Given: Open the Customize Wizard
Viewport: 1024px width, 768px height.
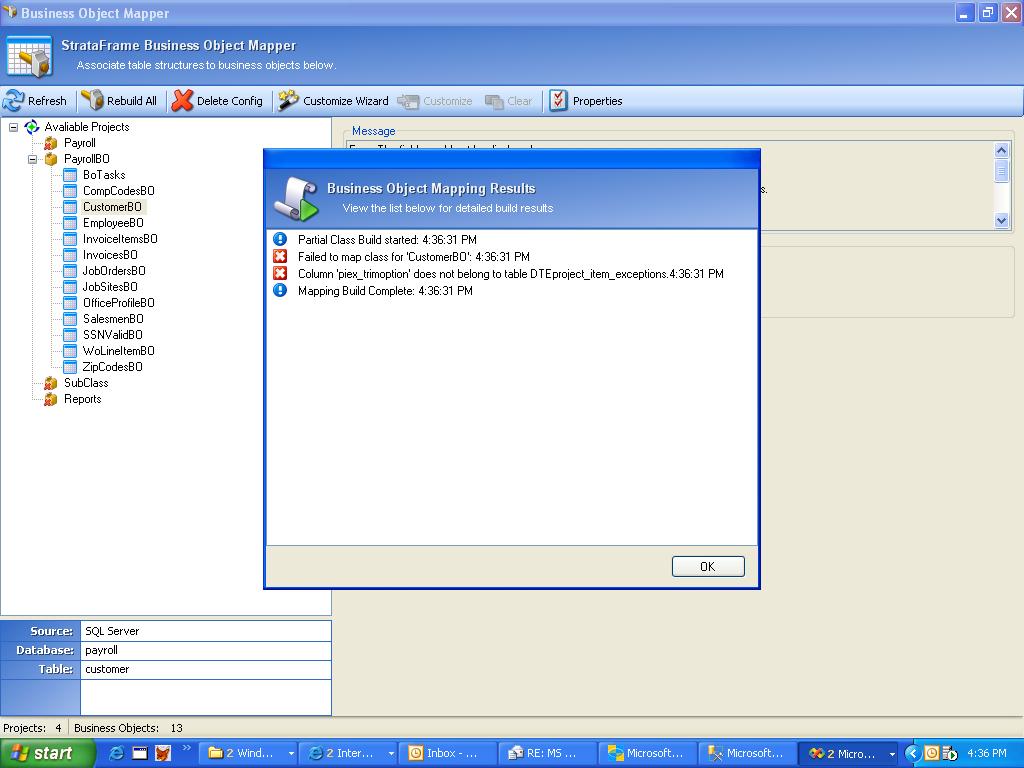Looking at the screenshot, I should pos(333,101).
